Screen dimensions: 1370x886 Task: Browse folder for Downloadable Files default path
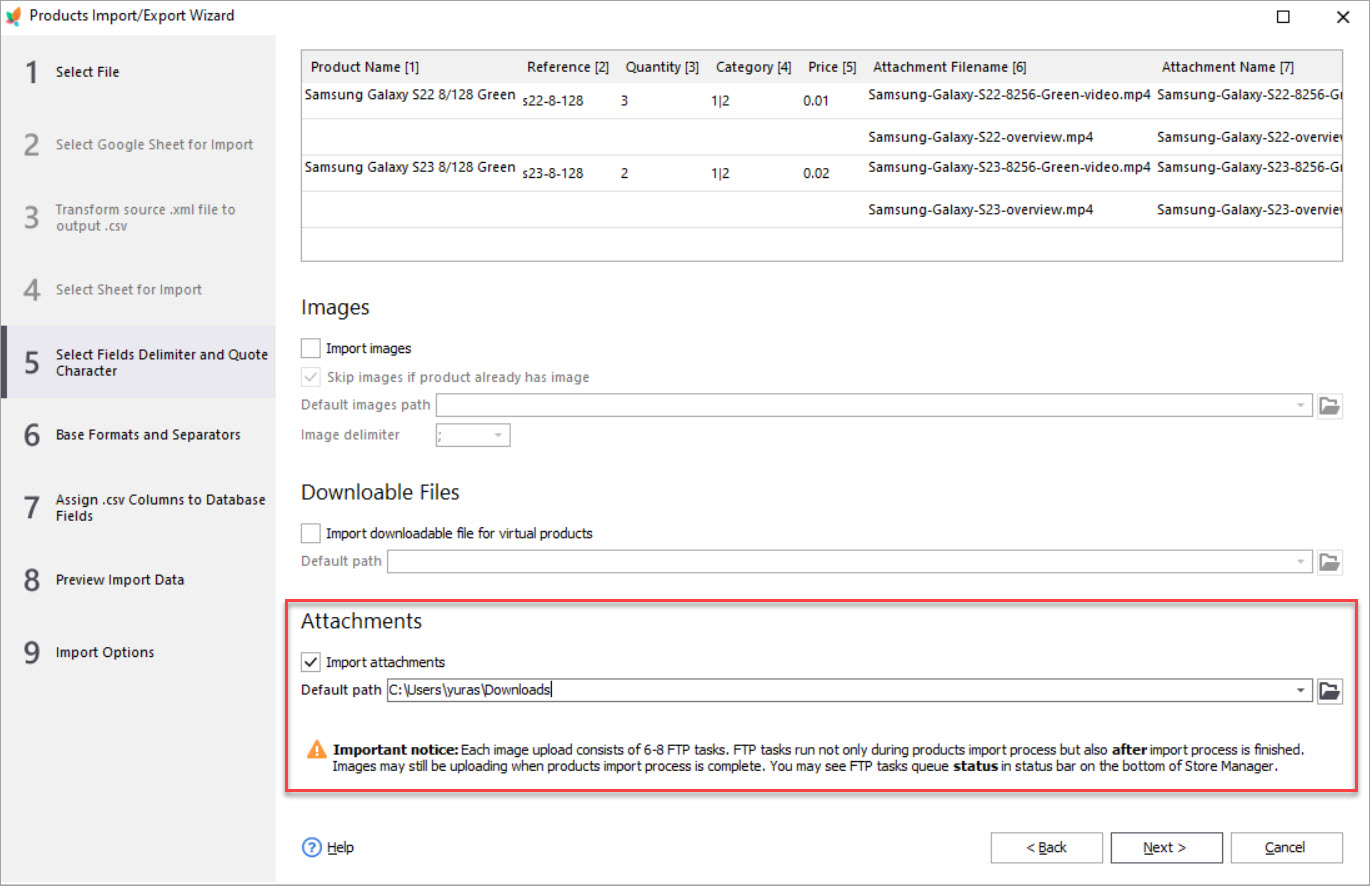[1329, 561]
